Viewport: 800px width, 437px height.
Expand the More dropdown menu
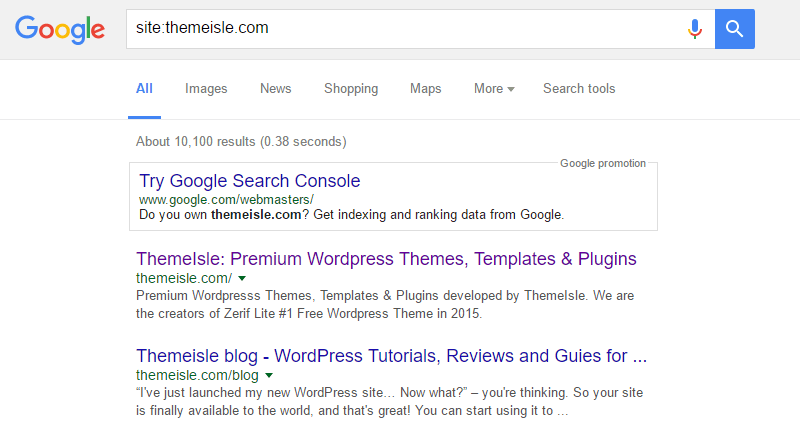(x=494, y=89)
